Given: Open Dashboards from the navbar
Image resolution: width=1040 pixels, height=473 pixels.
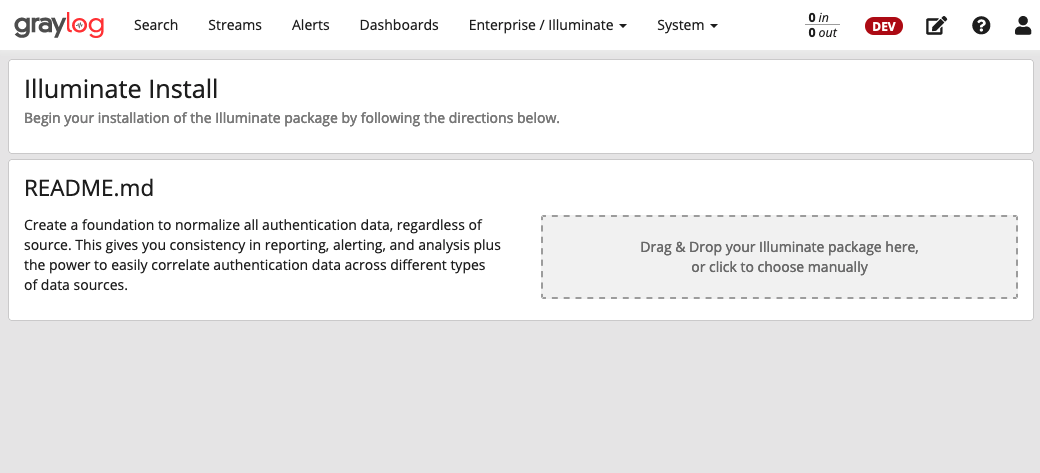Looking at the screenshot, I should [399, 25].
